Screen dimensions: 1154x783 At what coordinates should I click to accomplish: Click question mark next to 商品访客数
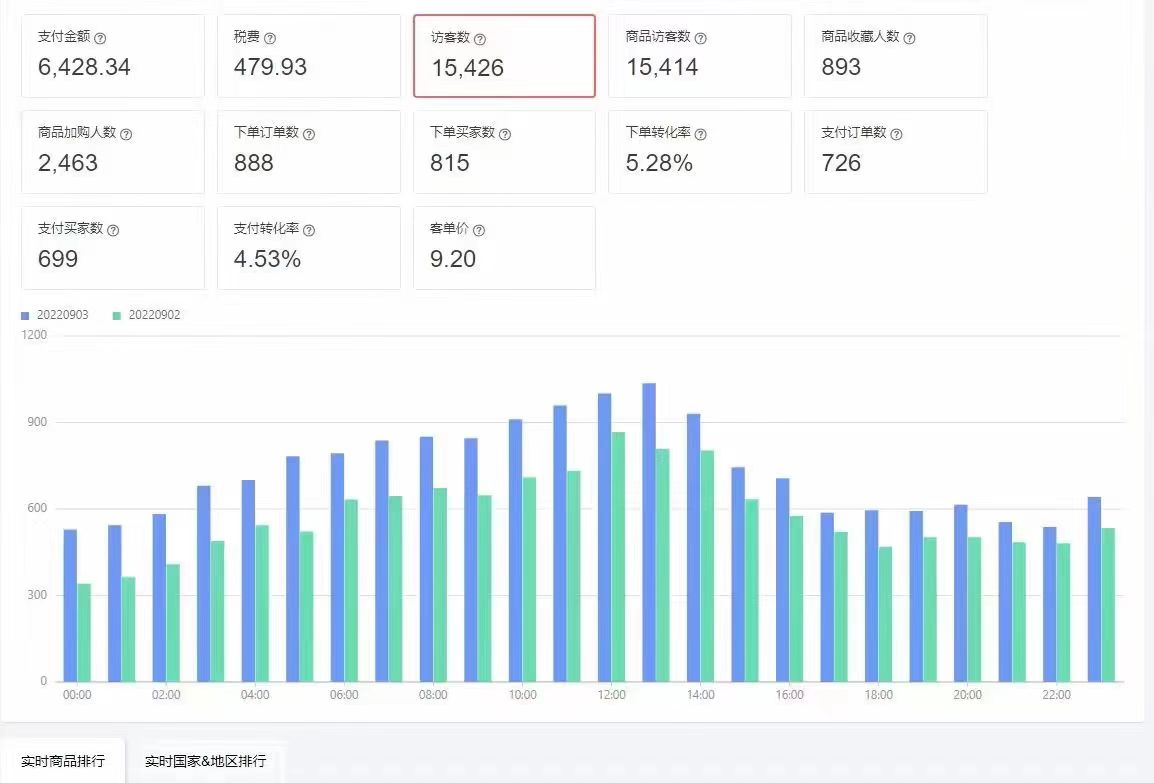(701, 38)
